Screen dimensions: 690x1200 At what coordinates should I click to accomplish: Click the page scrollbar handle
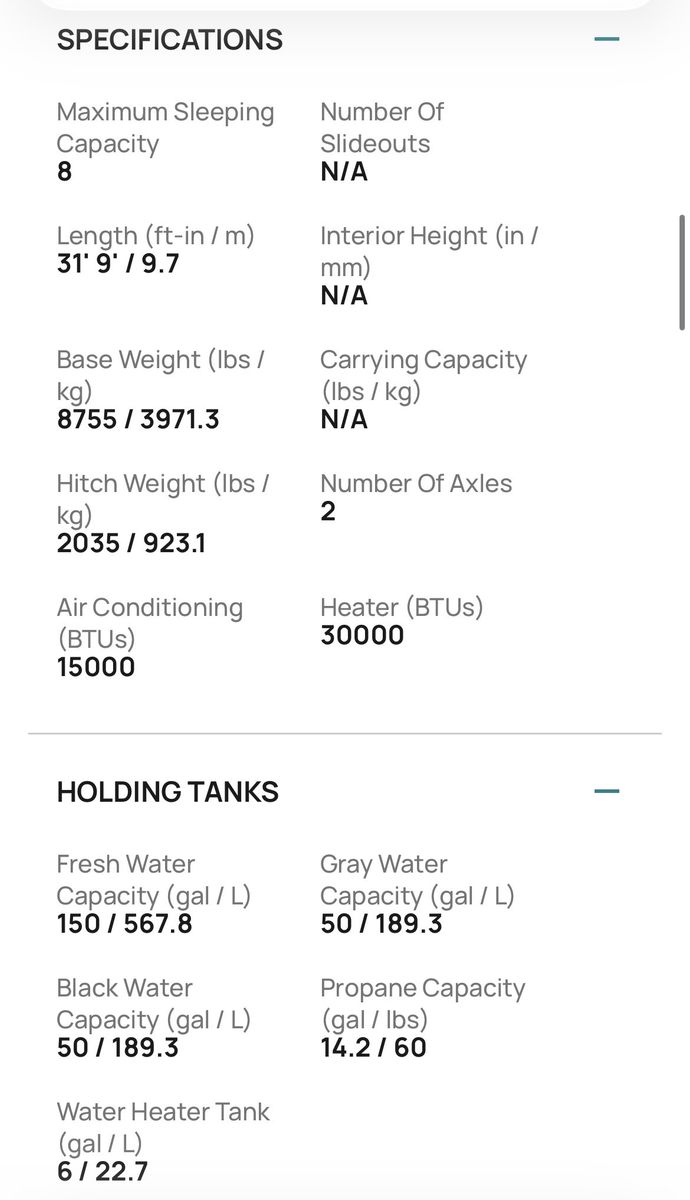[683, 272]
